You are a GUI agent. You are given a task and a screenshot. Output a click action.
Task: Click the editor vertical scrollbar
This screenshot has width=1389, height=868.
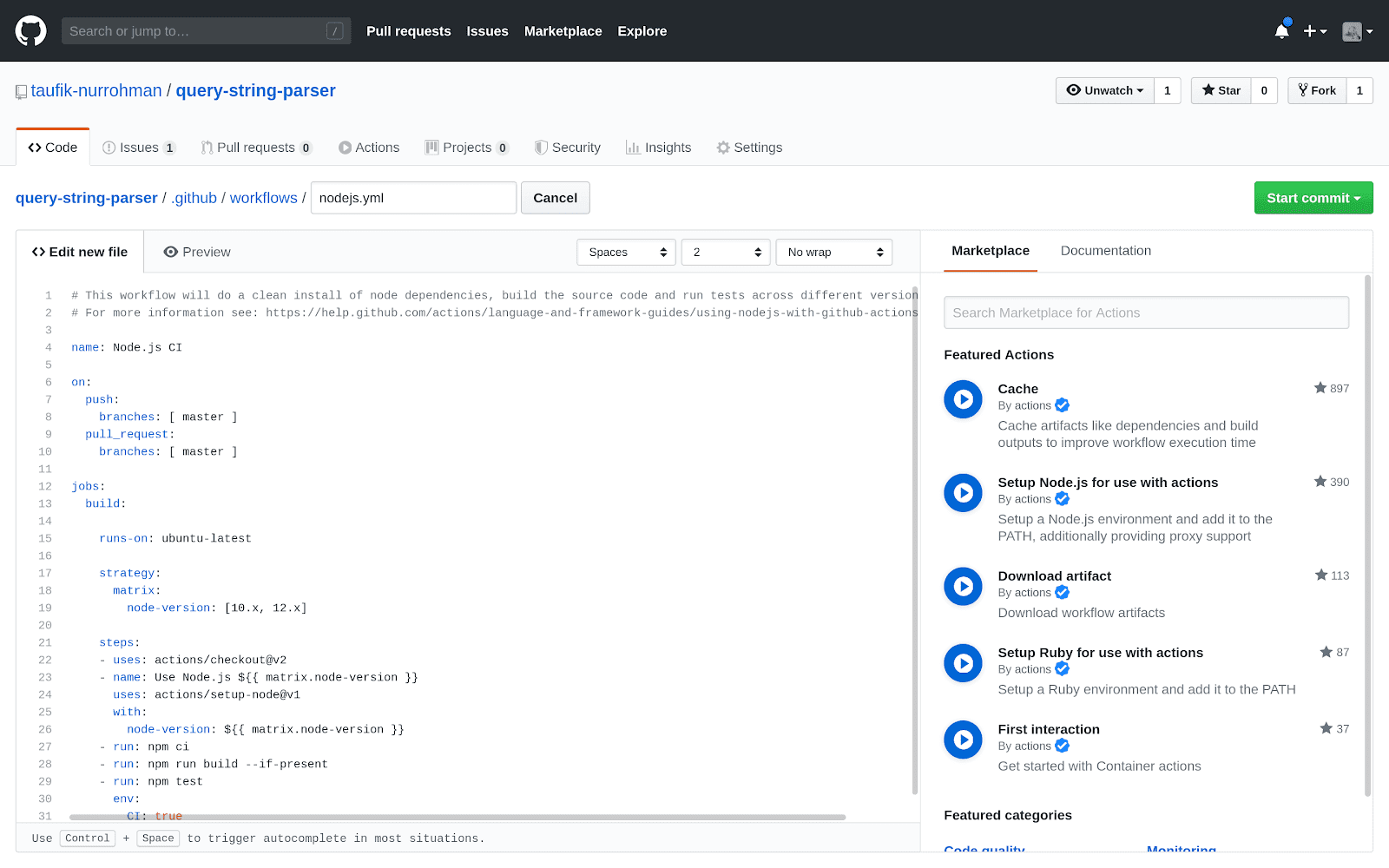pyautogui.click(x=915, y=539)
